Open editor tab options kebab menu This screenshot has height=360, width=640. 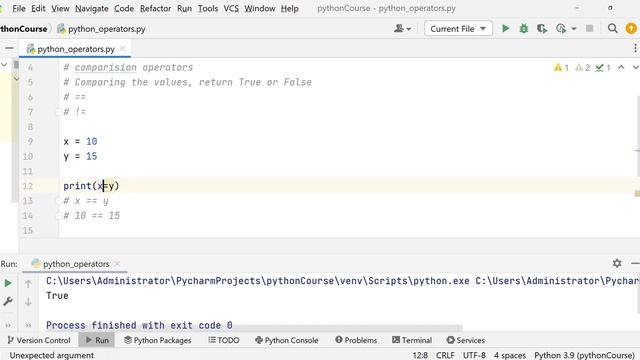(x=635, y=49)
